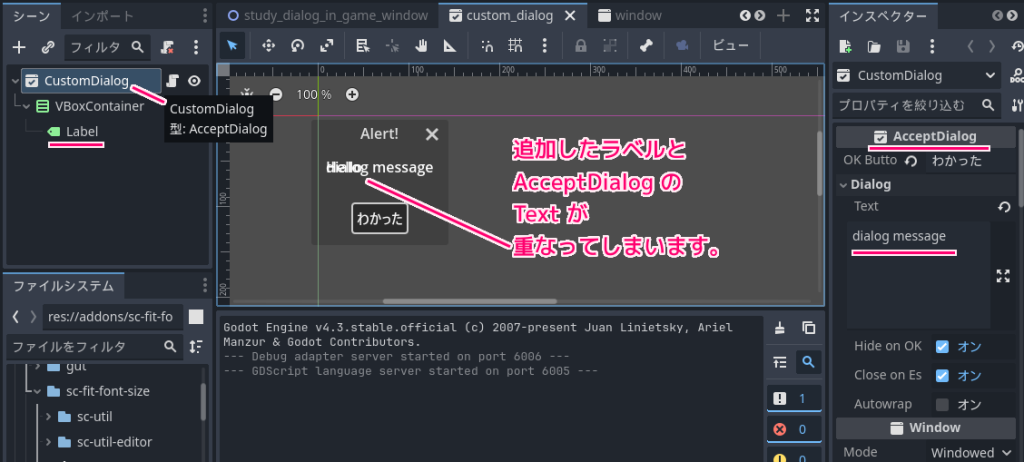The height and width of the screenshot is (462, 1024).
Task: Clear the output log with the broom icon
Action: coord(779,328)
